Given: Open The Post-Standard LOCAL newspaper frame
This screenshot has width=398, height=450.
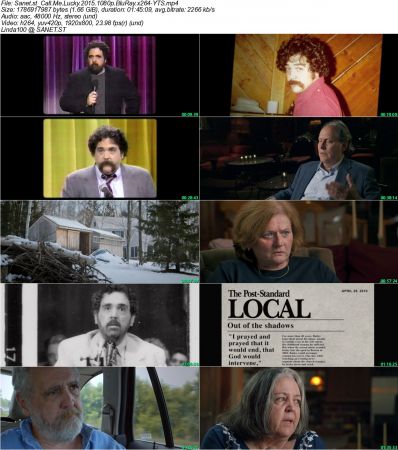Looking at the screenshot, I should pyautogui.click(x=299, y=325).
